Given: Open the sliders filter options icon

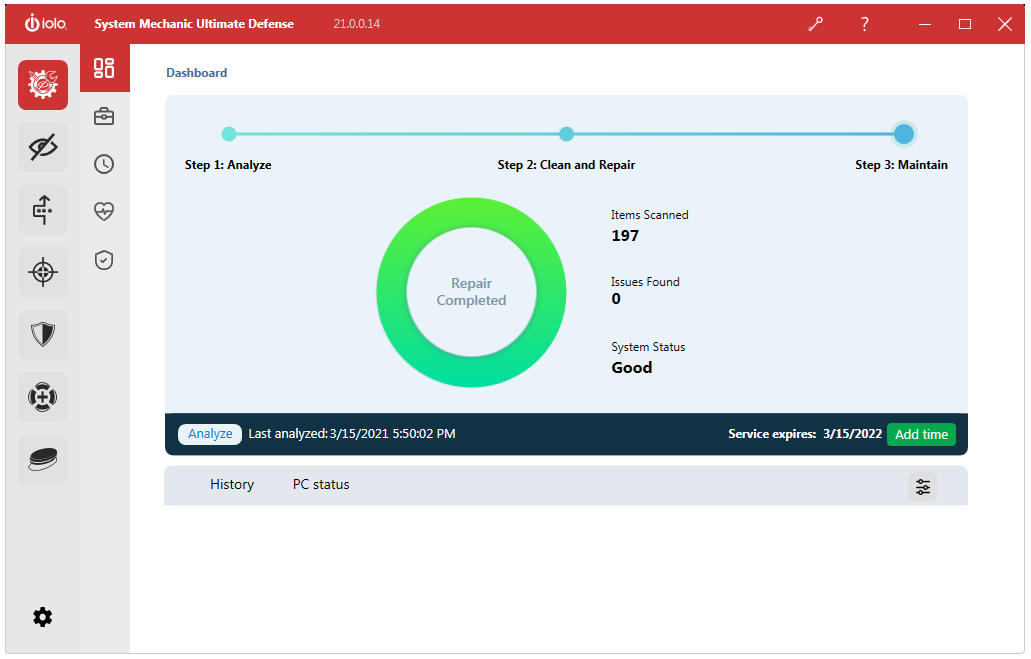Looking at the screenshot, I should point(923,487).
